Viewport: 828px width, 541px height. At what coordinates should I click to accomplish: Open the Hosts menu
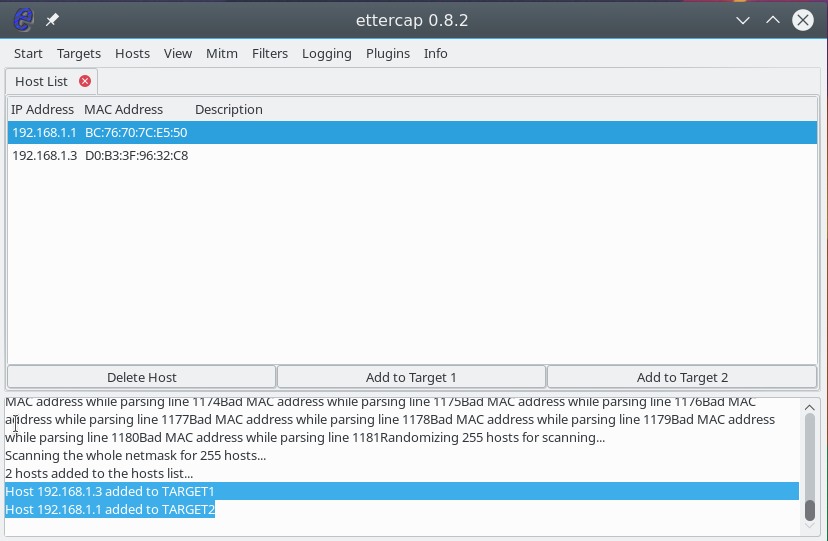pos(133,53)
